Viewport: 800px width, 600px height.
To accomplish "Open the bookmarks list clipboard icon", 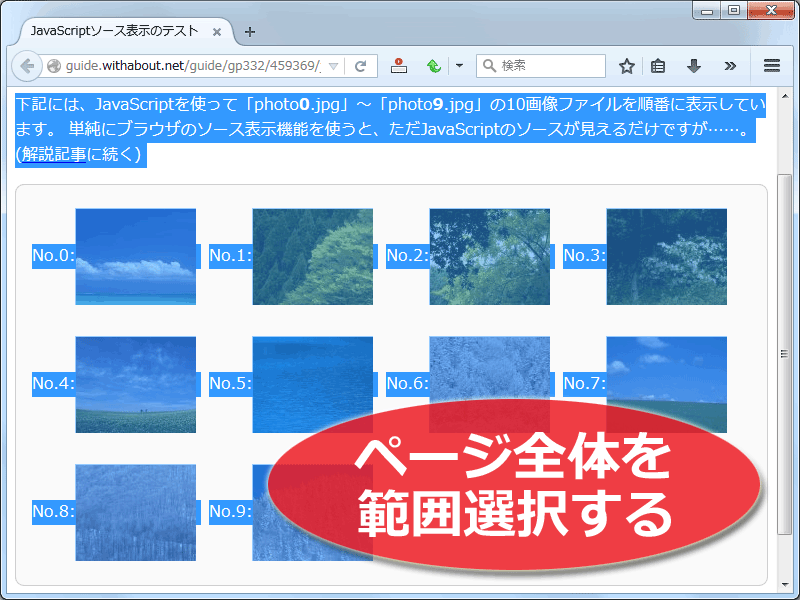I will (x=658, y=66).
